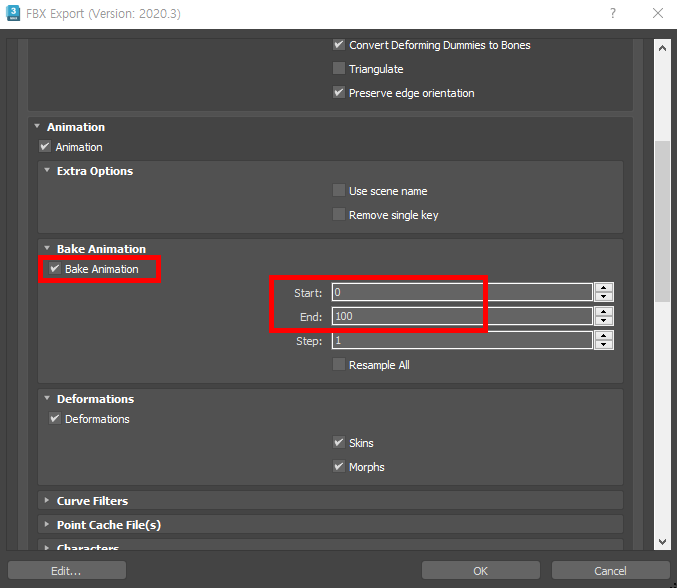
Task: Toggle Convert Deforming Dummies to Bones checkbox
Action: point(339,45)
